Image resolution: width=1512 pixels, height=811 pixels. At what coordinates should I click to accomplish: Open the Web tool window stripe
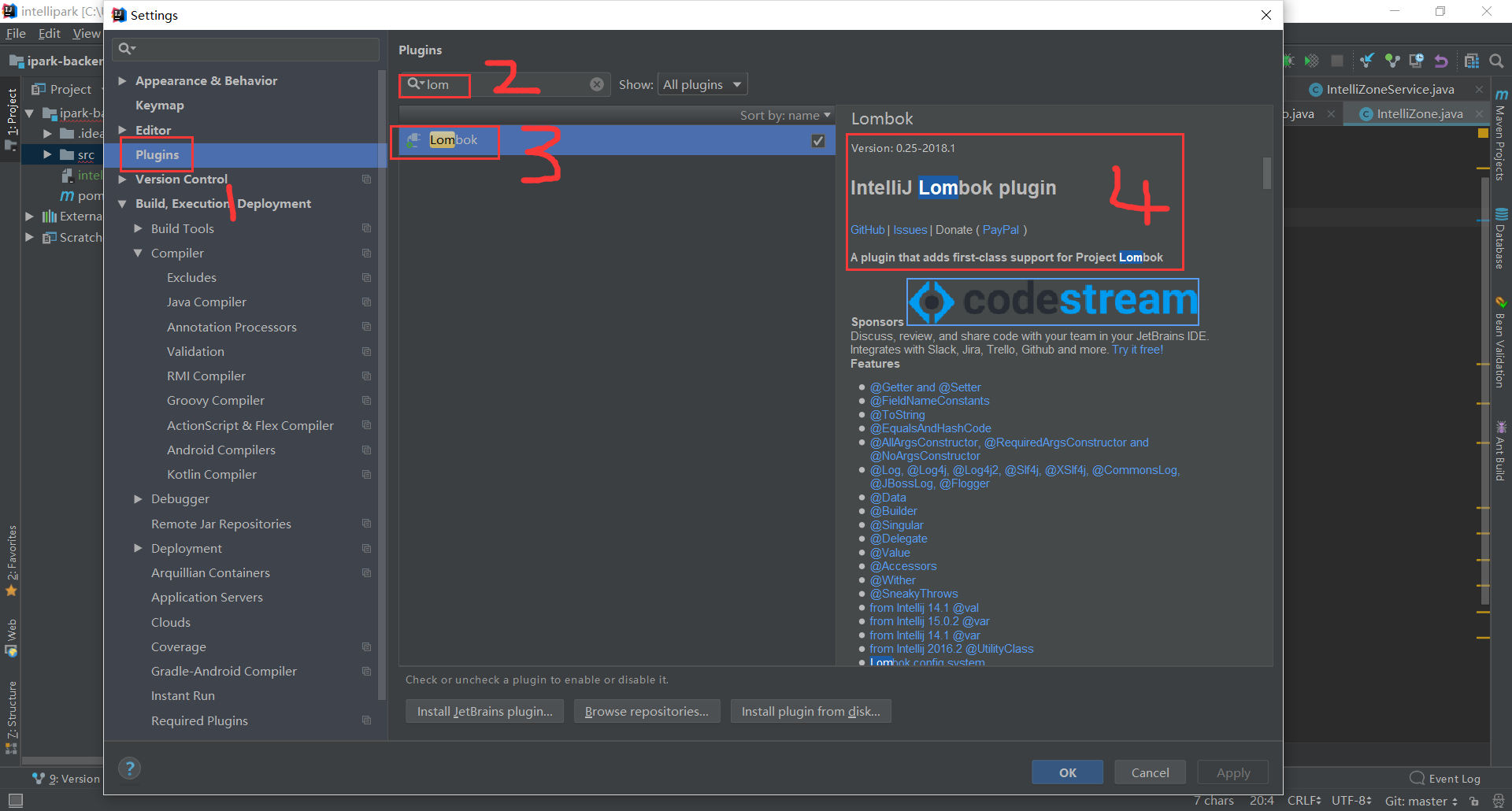tap(11, 638)
